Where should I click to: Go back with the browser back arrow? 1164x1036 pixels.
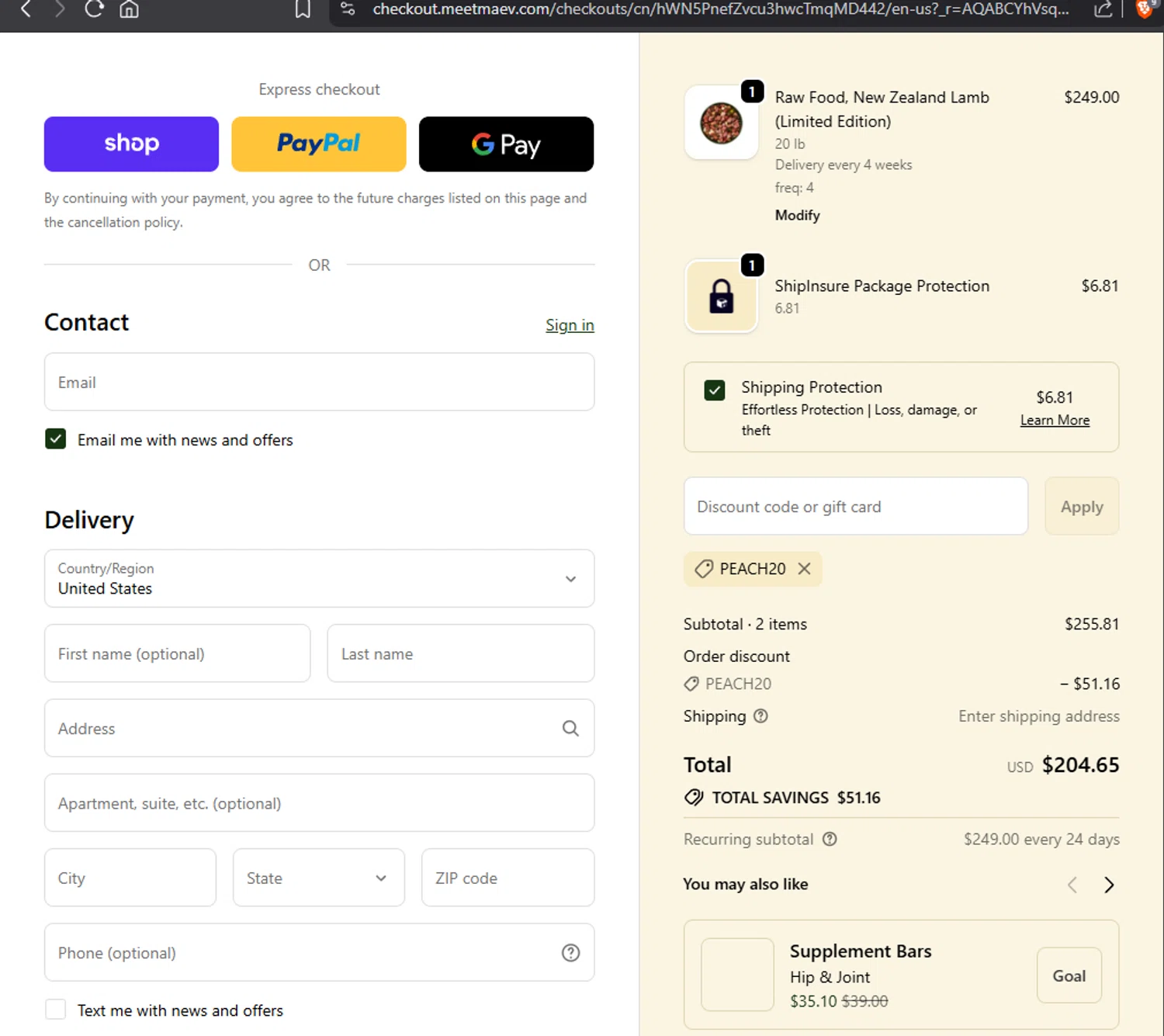point(26,9)
